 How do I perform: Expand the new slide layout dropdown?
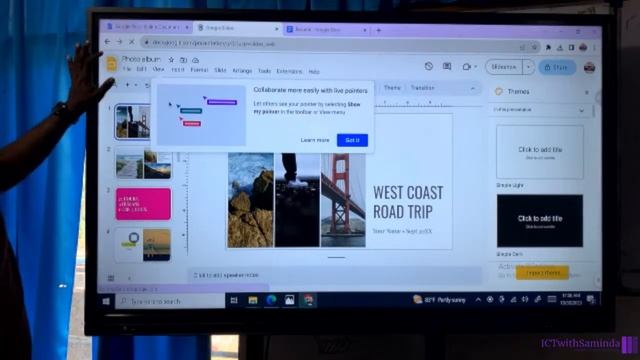pyautogui.click(x=136, y=85)
